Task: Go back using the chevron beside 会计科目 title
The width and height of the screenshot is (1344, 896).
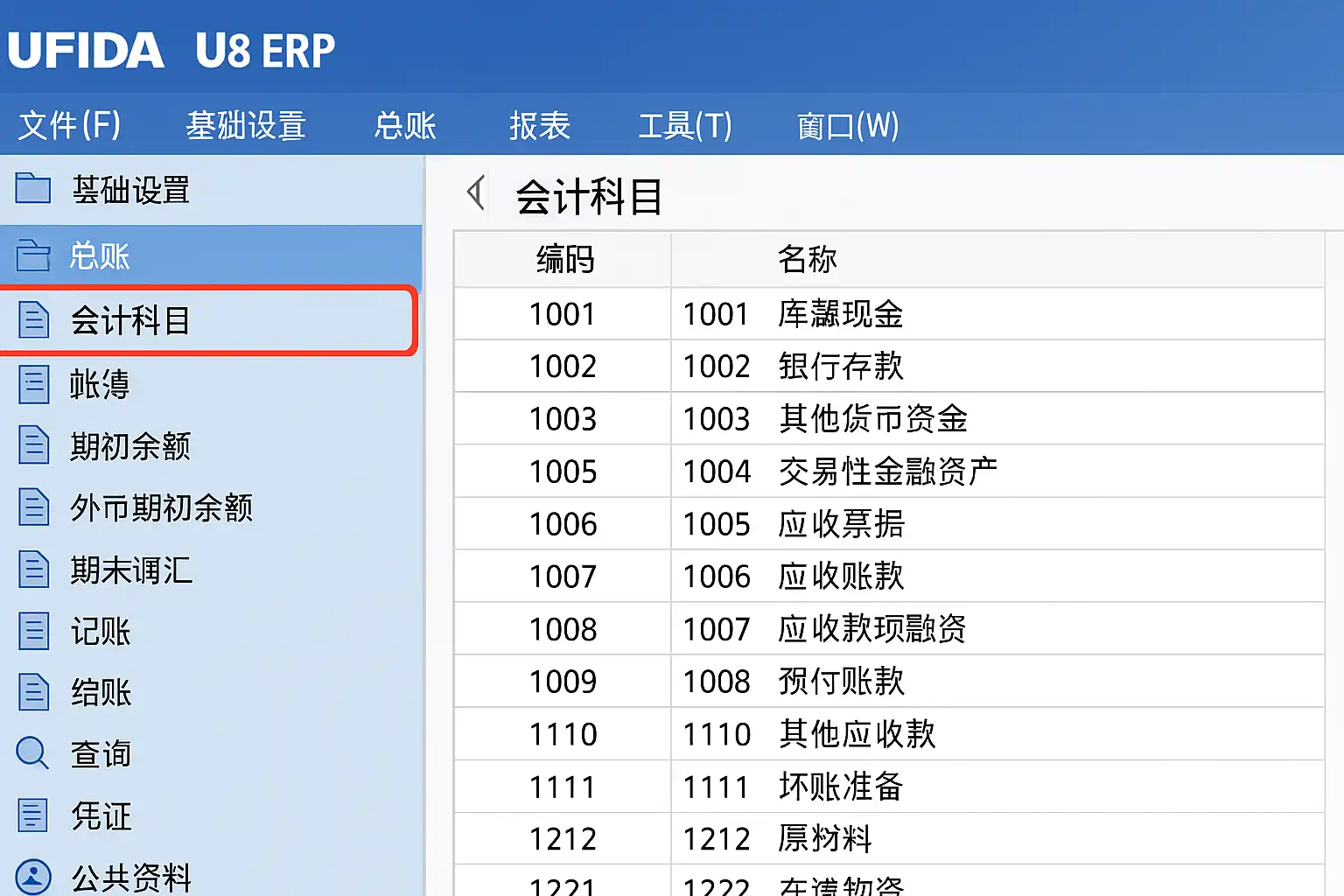Action: pyautogui.click(x=476, y=193)
